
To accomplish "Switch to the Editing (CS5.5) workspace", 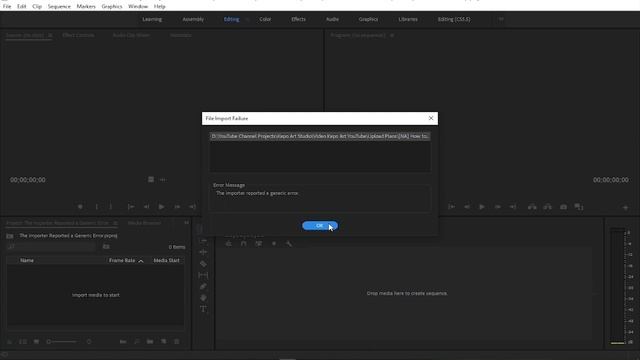I will pyautogui.click(x=454, y=19).
